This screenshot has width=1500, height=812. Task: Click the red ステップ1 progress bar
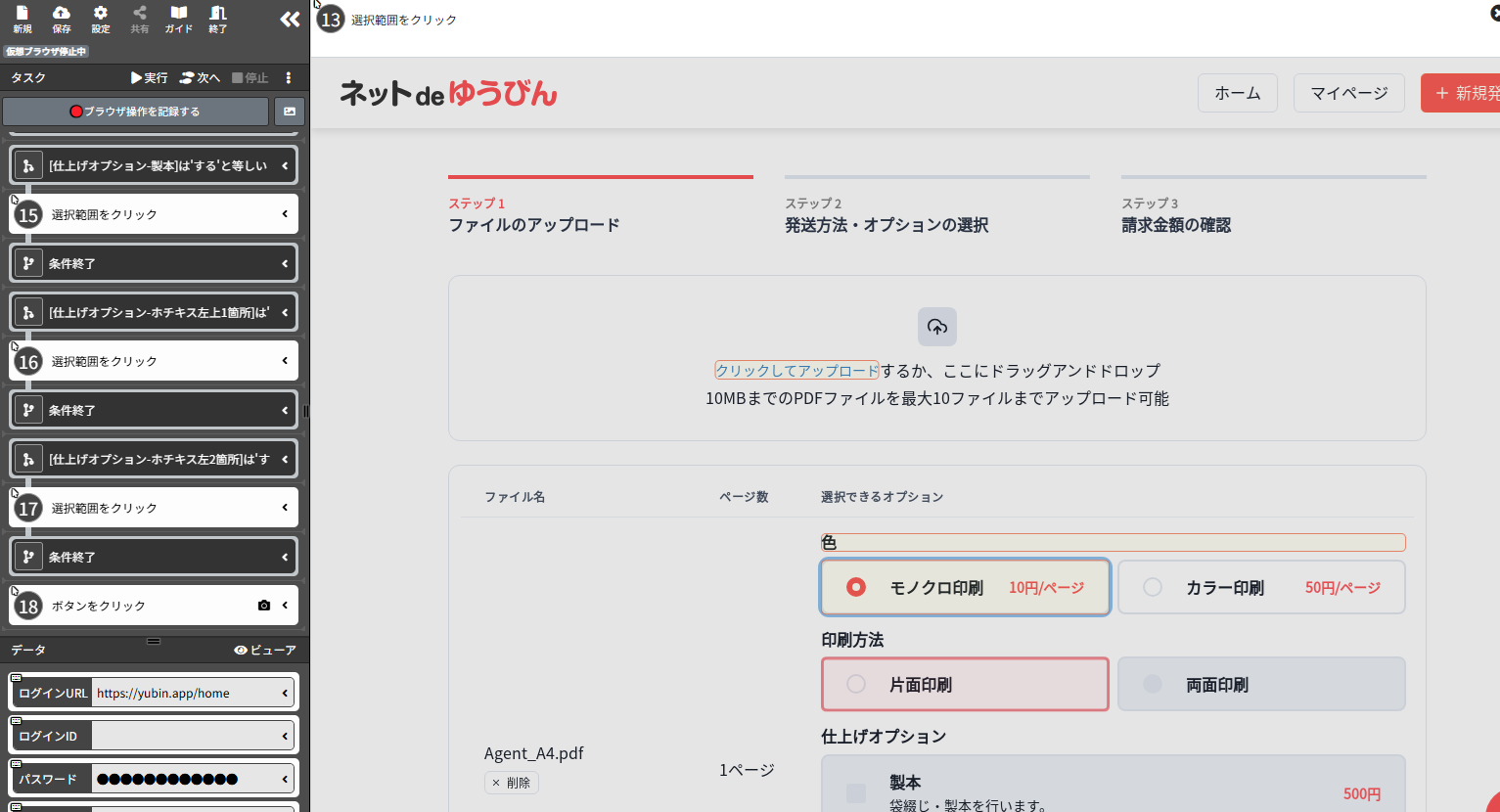coord(600,177)
